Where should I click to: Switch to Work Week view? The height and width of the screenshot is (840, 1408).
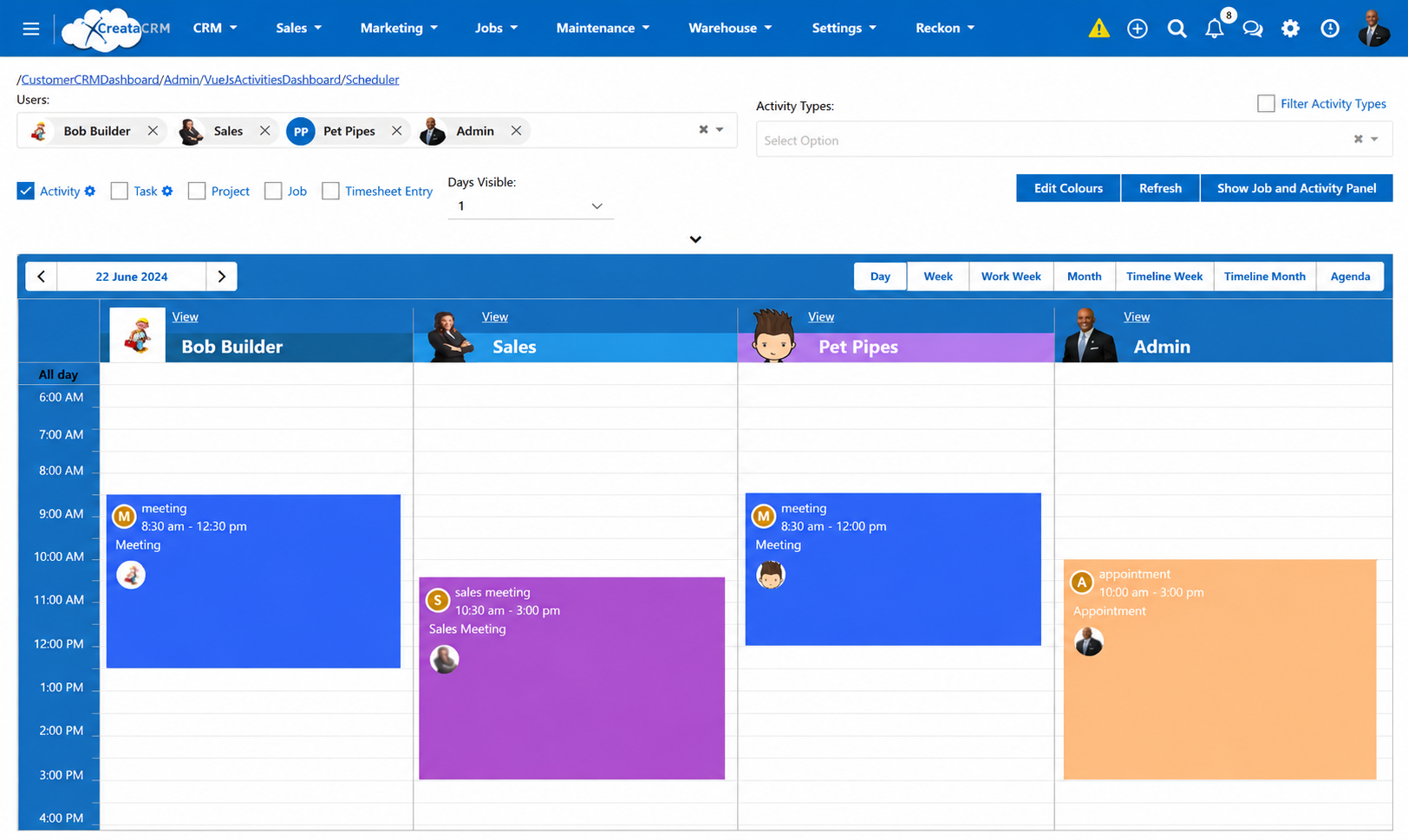(1011, 277)
